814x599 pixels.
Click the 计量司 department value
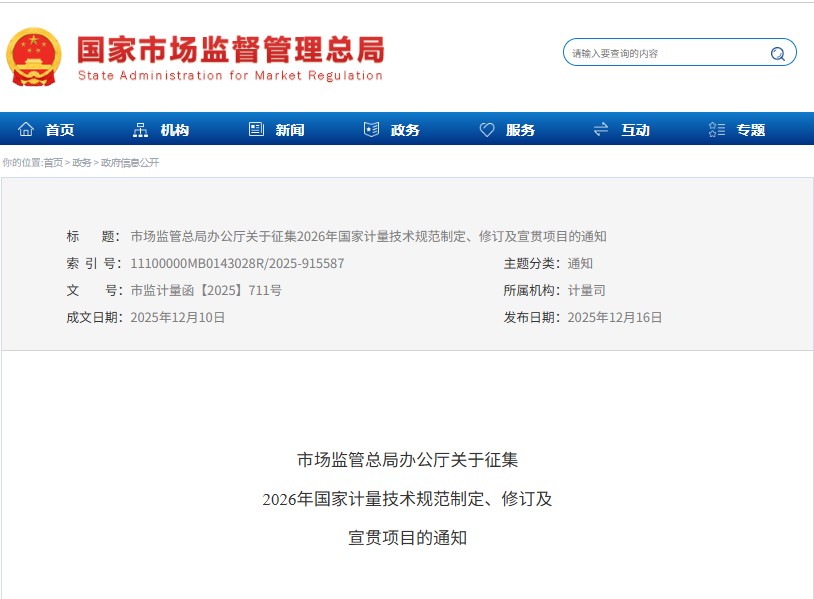(586, 291)
